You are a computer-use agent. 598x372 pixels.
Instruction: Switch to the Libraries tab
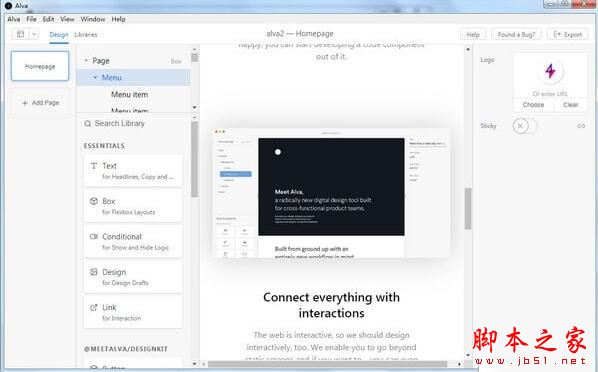(86, 35)
